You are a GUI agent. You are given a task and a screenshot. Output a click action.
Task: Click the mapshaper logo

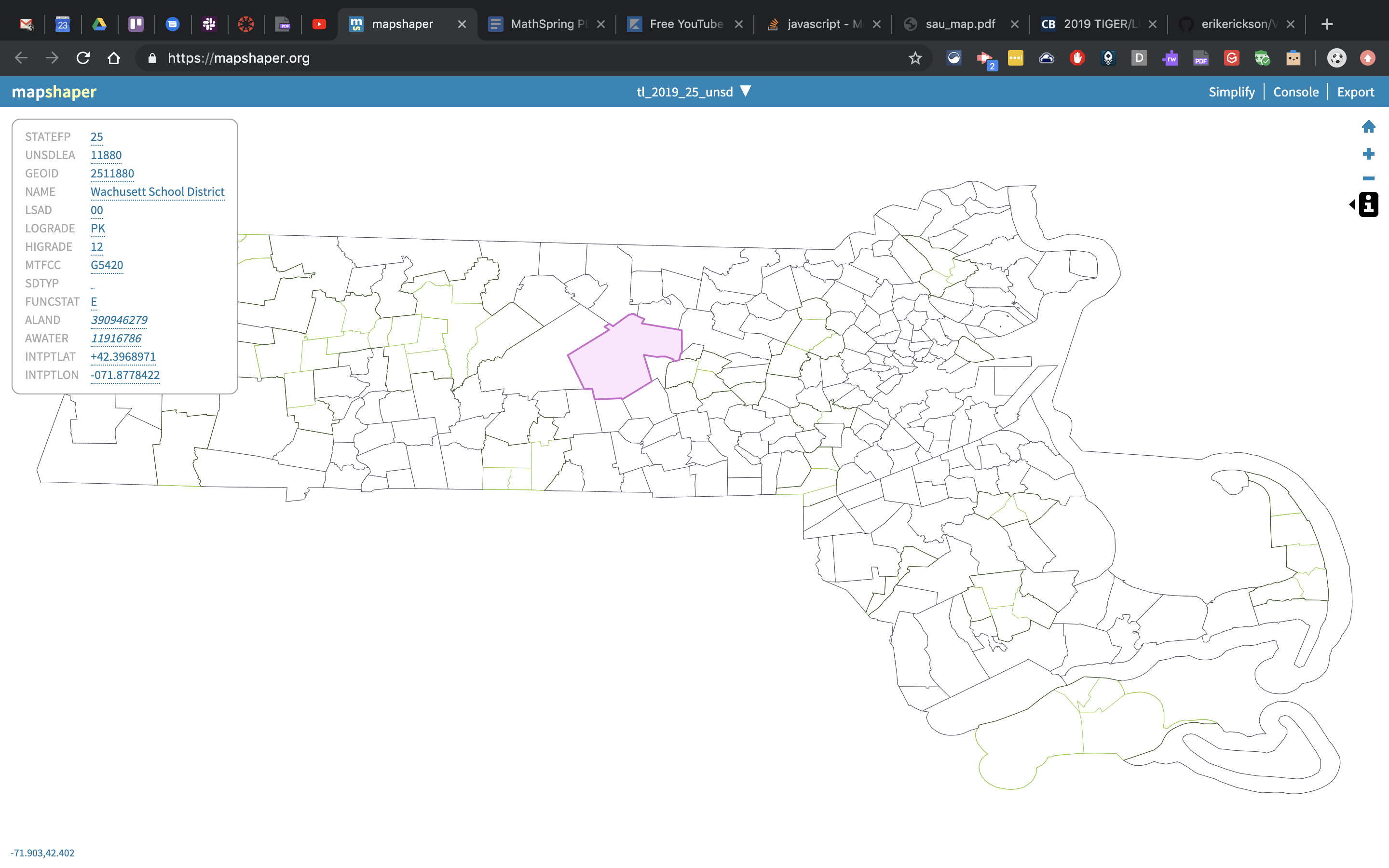point(54,92)
